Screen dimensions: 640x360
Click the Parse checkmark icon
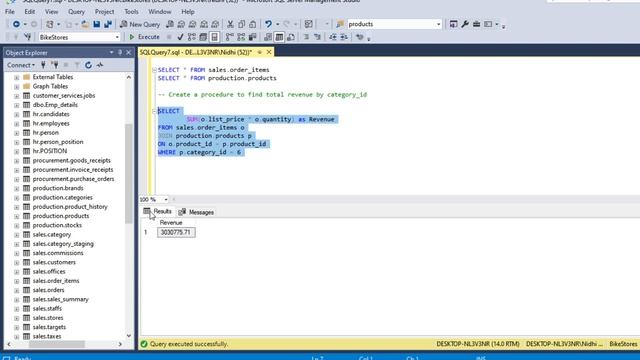[x=180, y=37]
